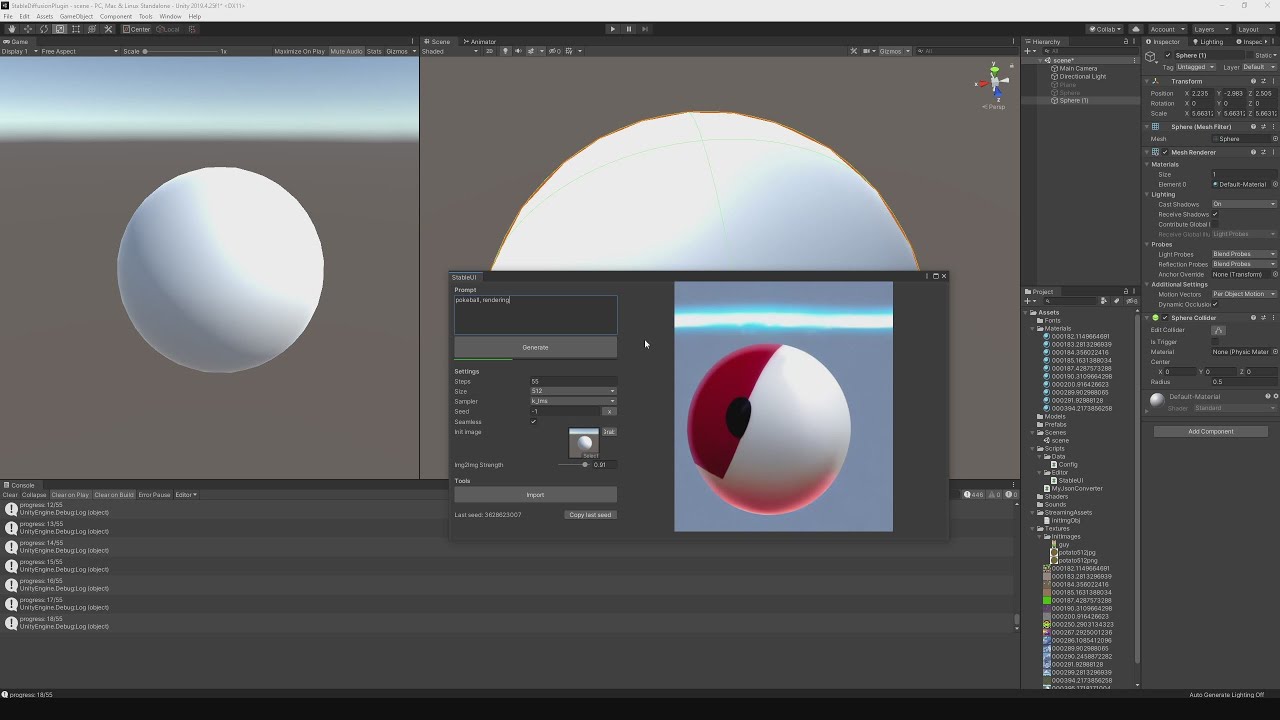Disable the Mesh Renderer component checkbox
Screen dimensions: 1280x720
[1165, 152]
